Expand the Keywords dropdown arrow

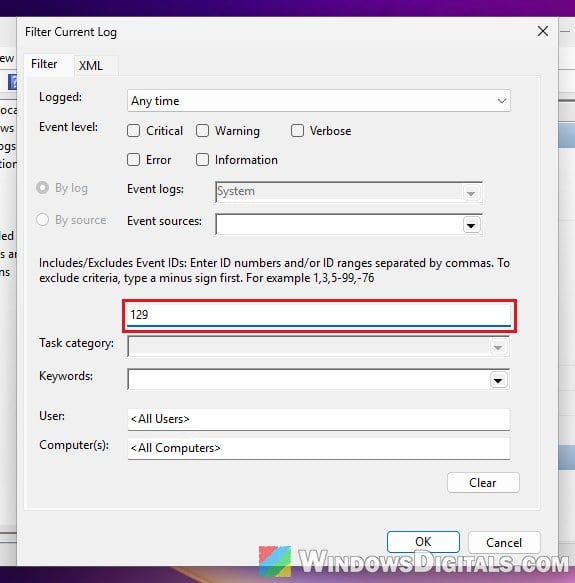point(498,380)
